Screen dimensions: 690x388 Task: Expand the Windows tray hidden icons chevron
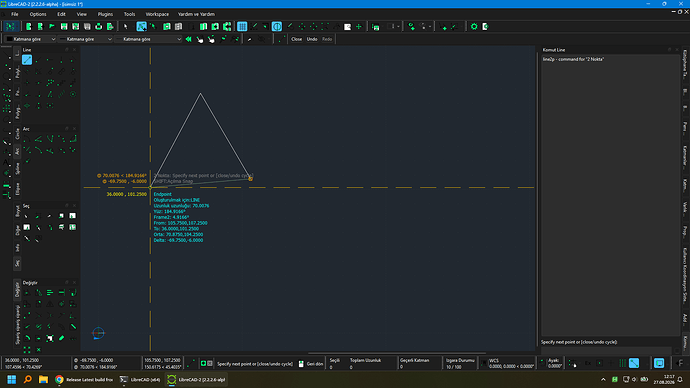click(603, 379)
